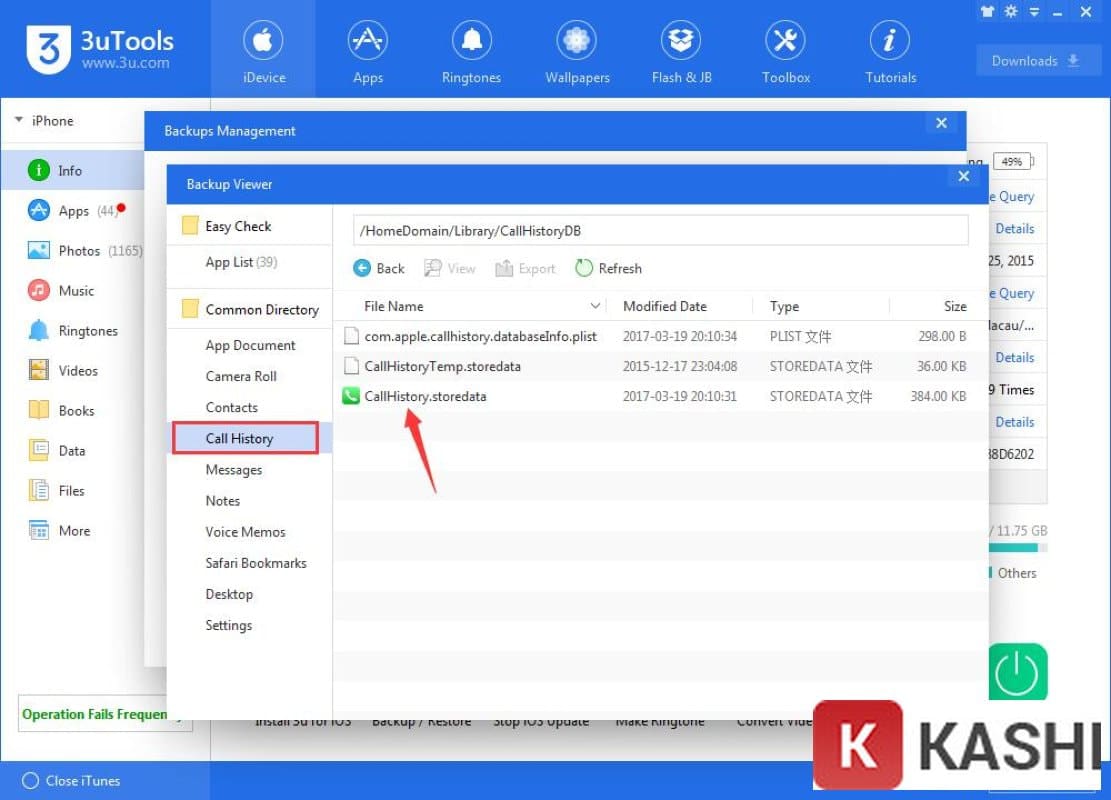Open the Tutorials info icon

pos(889,42)
